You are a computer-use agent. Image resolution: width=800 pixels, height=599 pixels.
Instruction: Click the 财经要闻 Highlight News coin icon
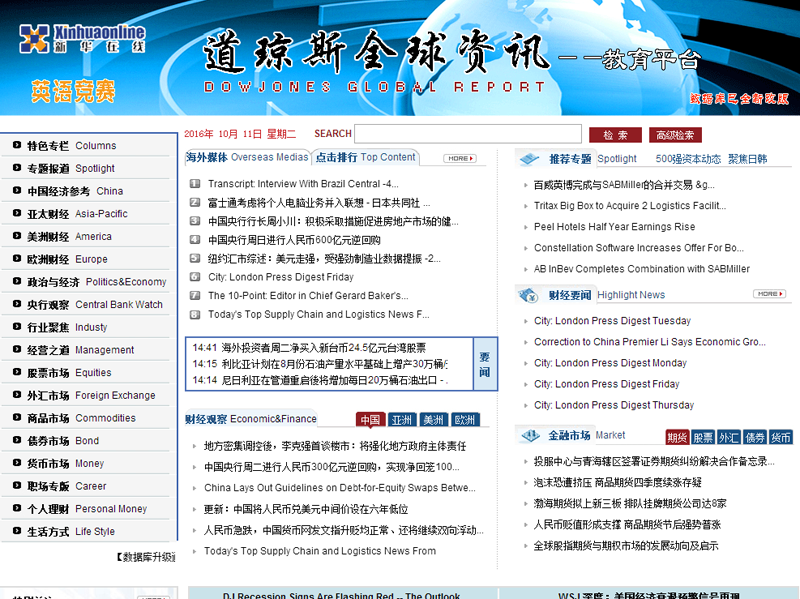point(529,295)
